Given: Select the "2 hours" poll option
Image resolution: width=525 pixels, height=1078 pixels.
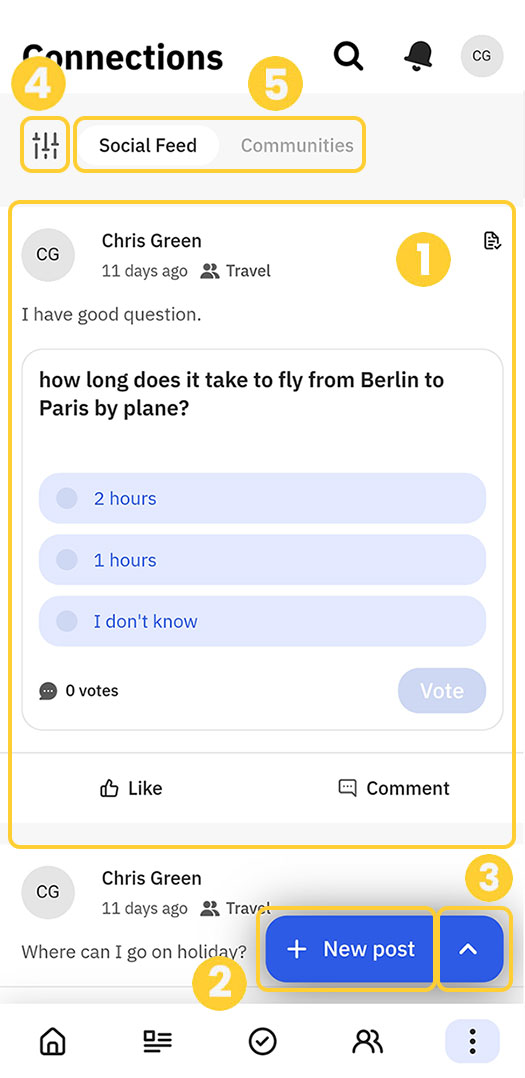Looking at the screenshot, I should coord(262,498).
